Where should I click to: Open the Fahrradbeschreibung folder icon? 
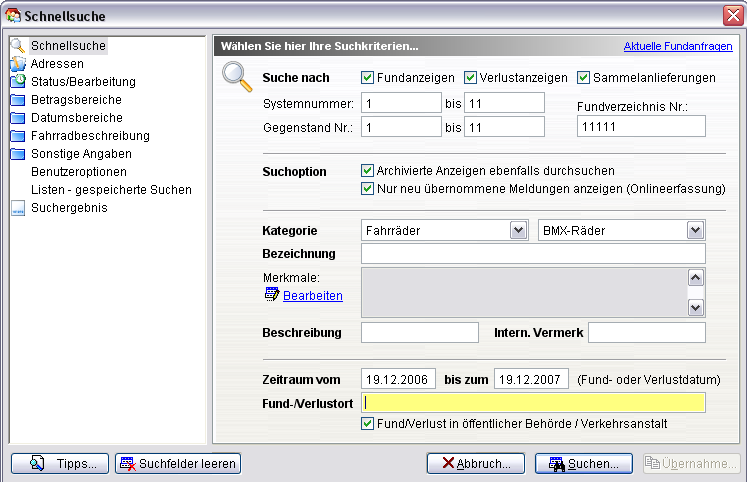tap(17, 136)
